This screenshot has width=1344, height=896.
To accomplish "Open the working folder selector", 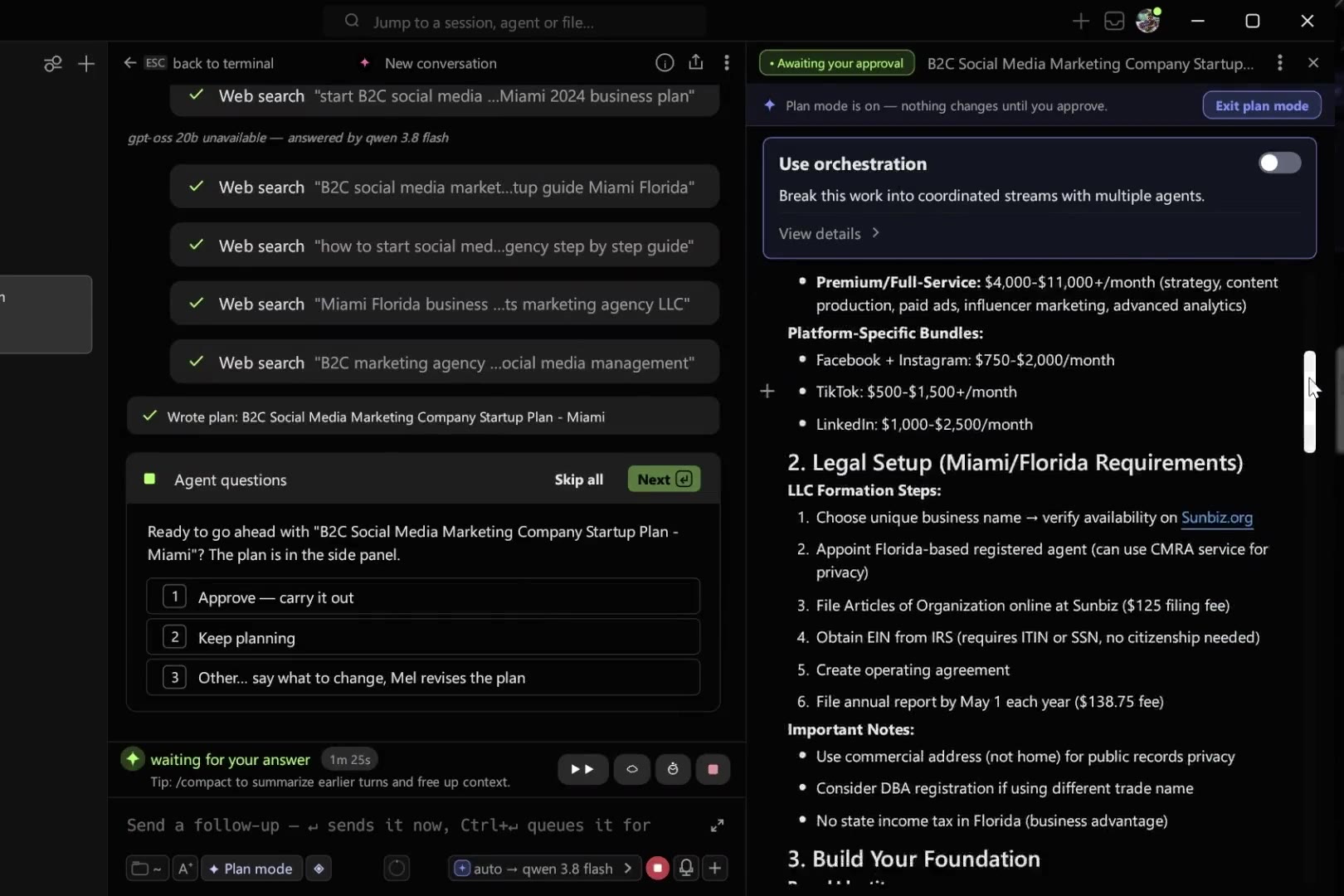I will click(147, 869).
